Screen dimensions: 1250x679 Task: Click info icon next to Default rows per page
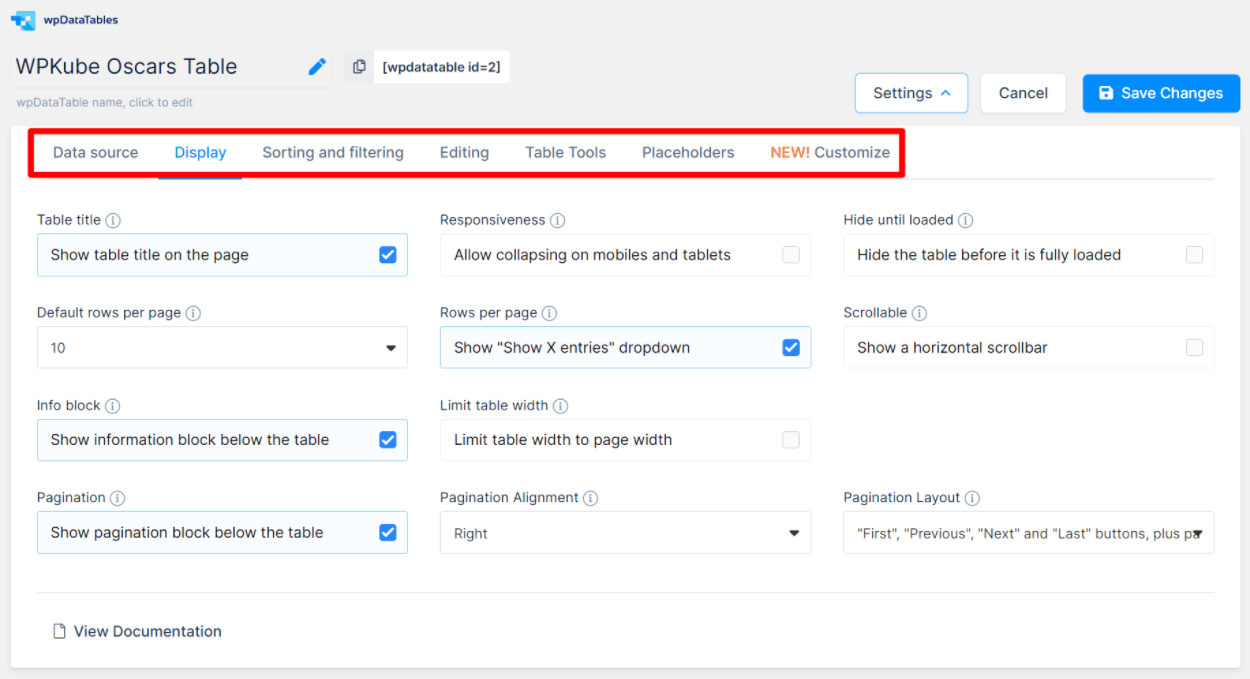193,313
